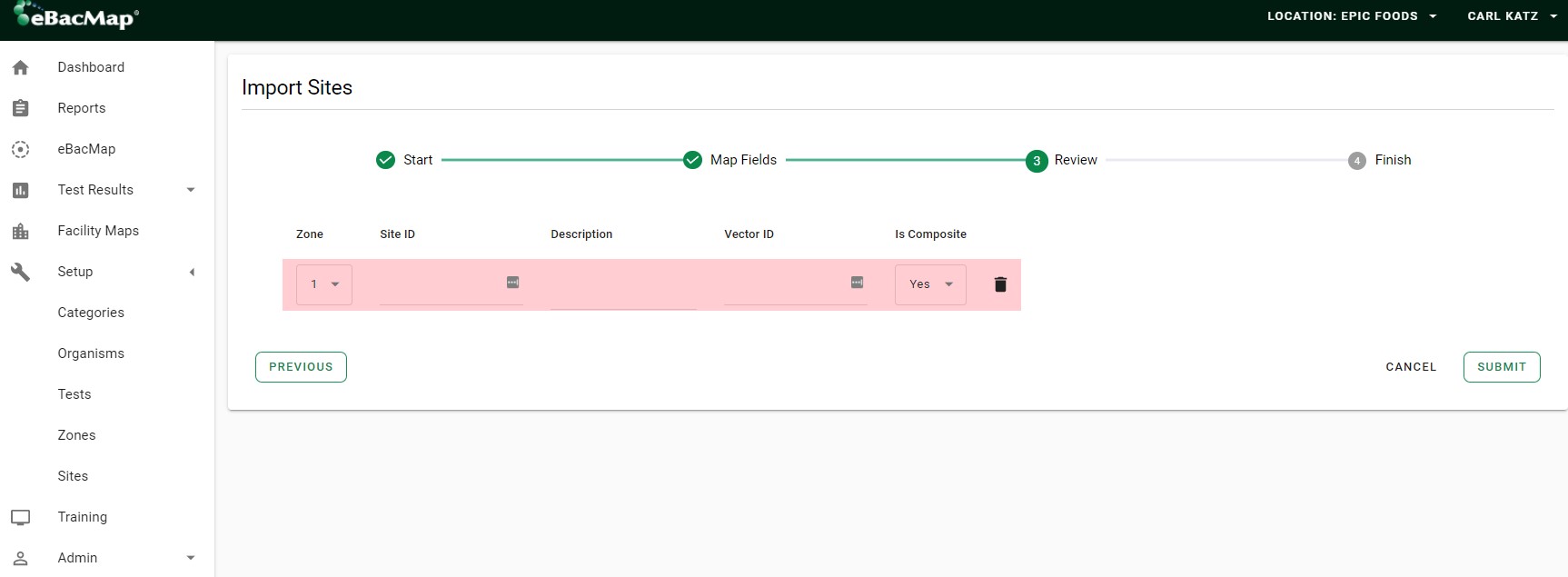Open the Zone dropdown showing 1
1568x577 pixels.
click(x=324, y=284)
